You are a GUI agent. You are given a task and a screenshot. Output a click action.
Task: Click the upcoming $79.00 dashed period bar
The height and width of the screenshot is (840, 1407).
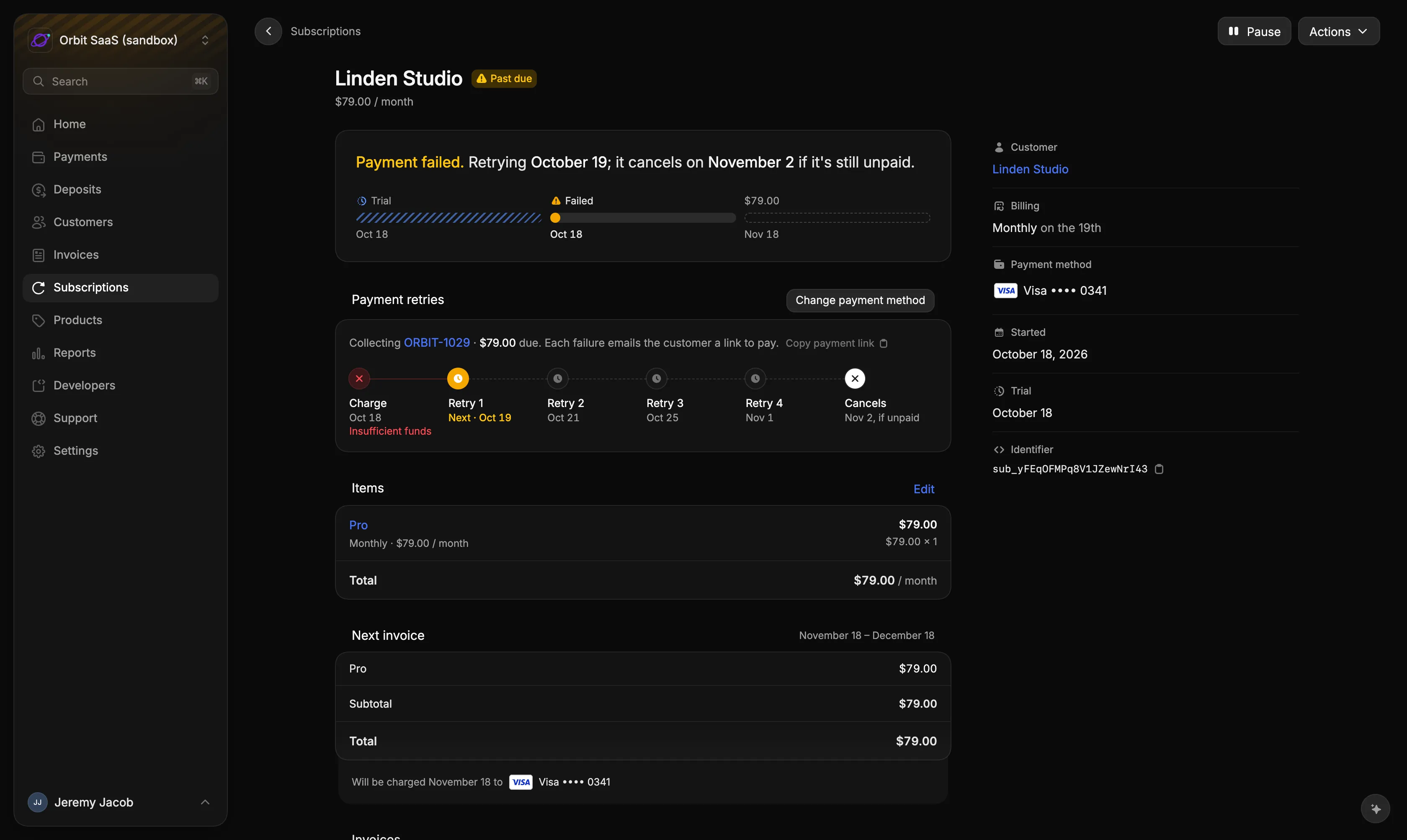pyautogui.click(x=837, y=218)
